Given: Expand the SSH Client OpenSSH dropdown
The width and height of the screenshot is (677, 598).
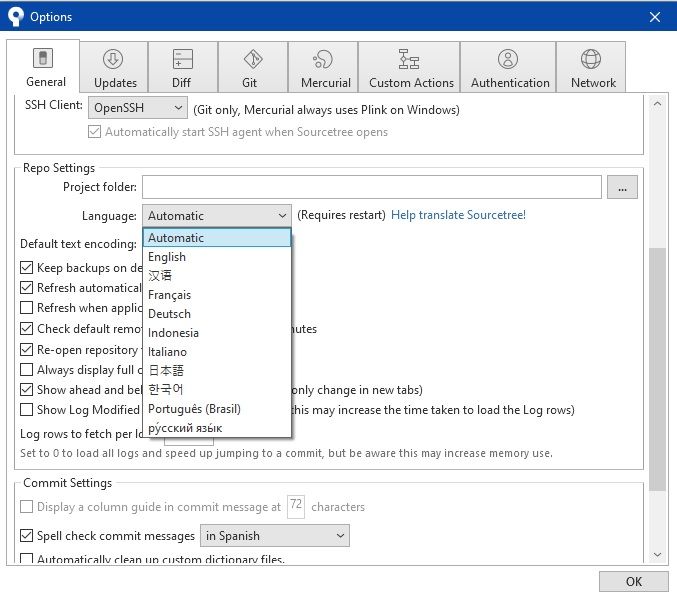Looking at the screenshot, I should point(138,108).
